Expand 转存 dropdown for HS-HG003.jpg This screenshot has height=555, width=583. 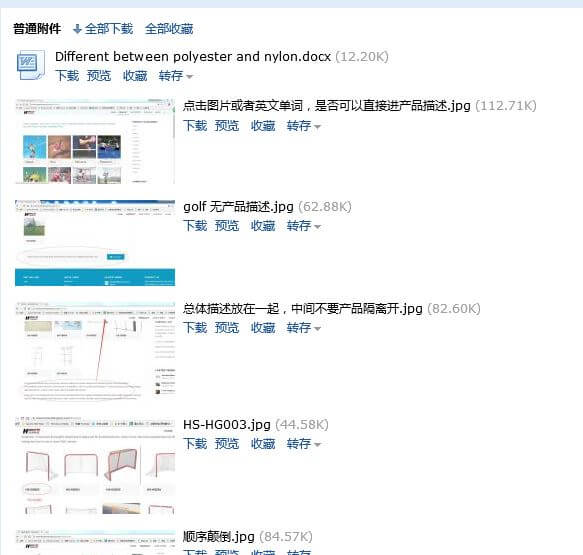coord(303,444)
